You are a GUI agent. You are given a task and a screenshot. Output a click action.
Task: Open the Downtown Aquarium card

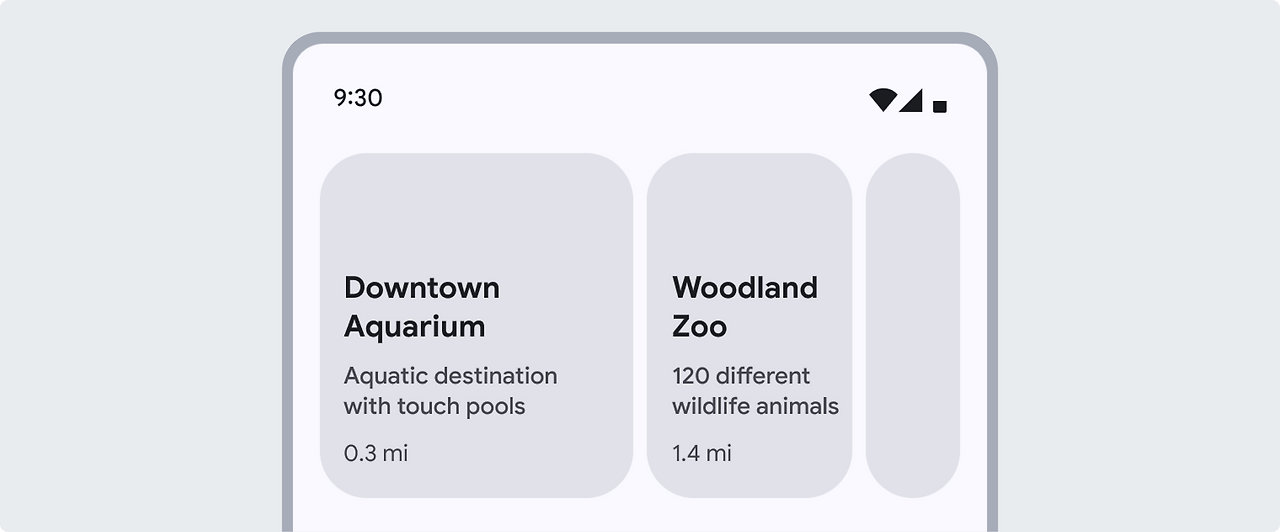coord(476,325)
